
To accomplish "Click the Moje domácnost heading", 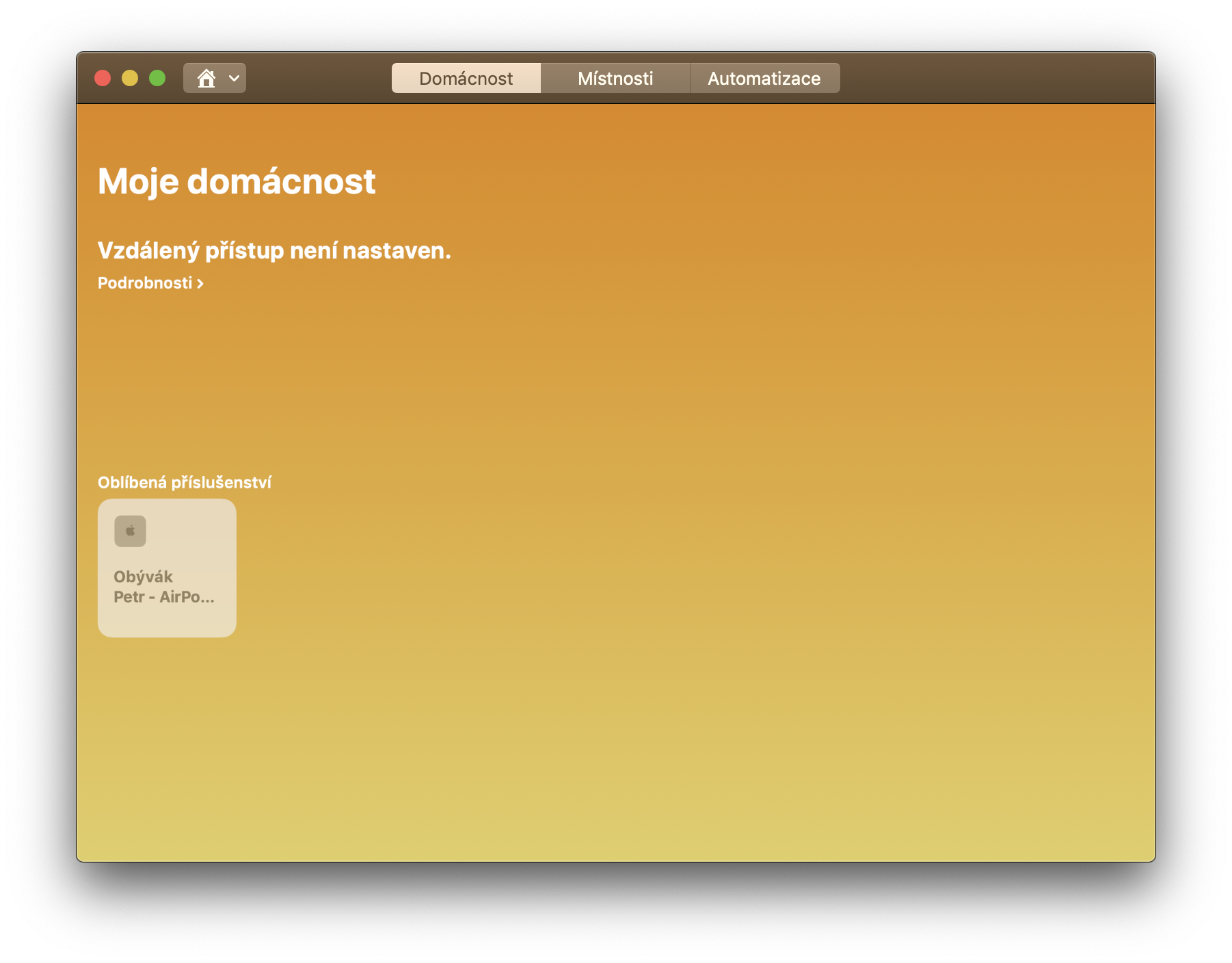I will coord(237,182).
